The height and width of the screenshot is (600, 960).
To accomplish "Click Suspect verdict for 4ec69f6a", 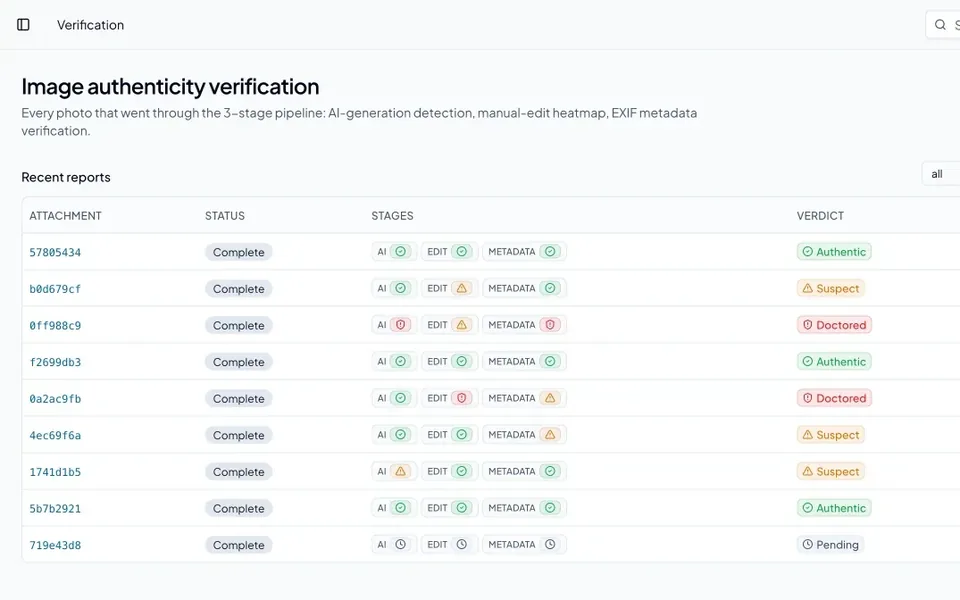I will (831, 435).
